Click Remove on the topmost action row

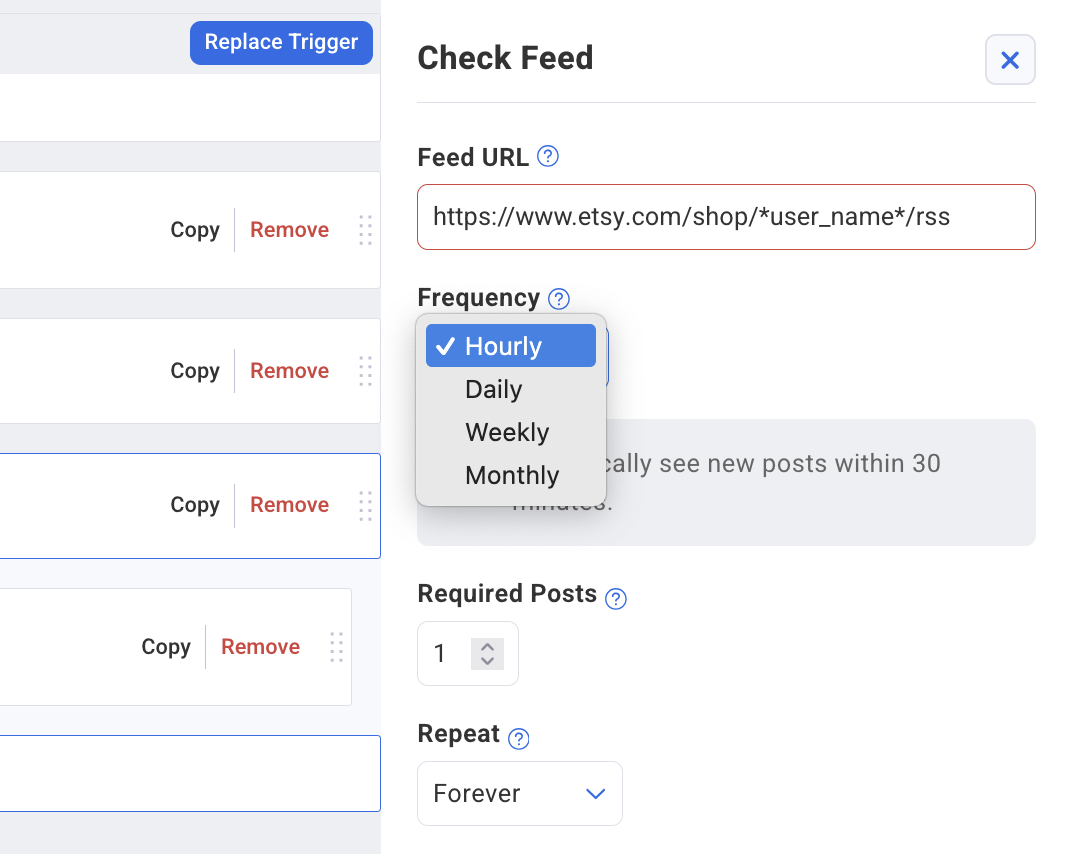(289, 230)
